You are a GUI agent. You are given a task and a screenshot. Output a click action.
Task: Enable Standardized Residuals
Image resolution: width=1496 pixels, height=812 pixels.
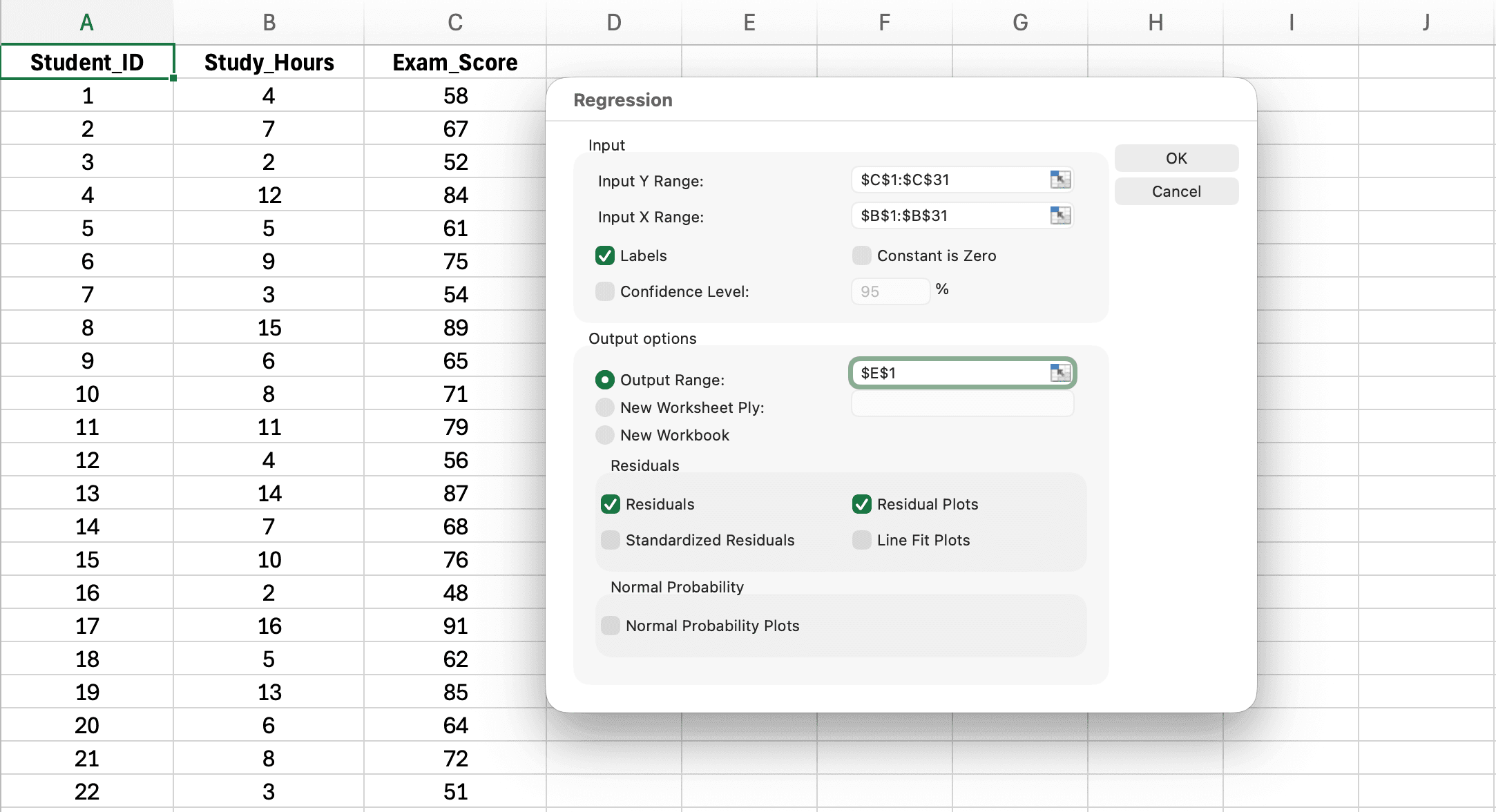[610, 540]
